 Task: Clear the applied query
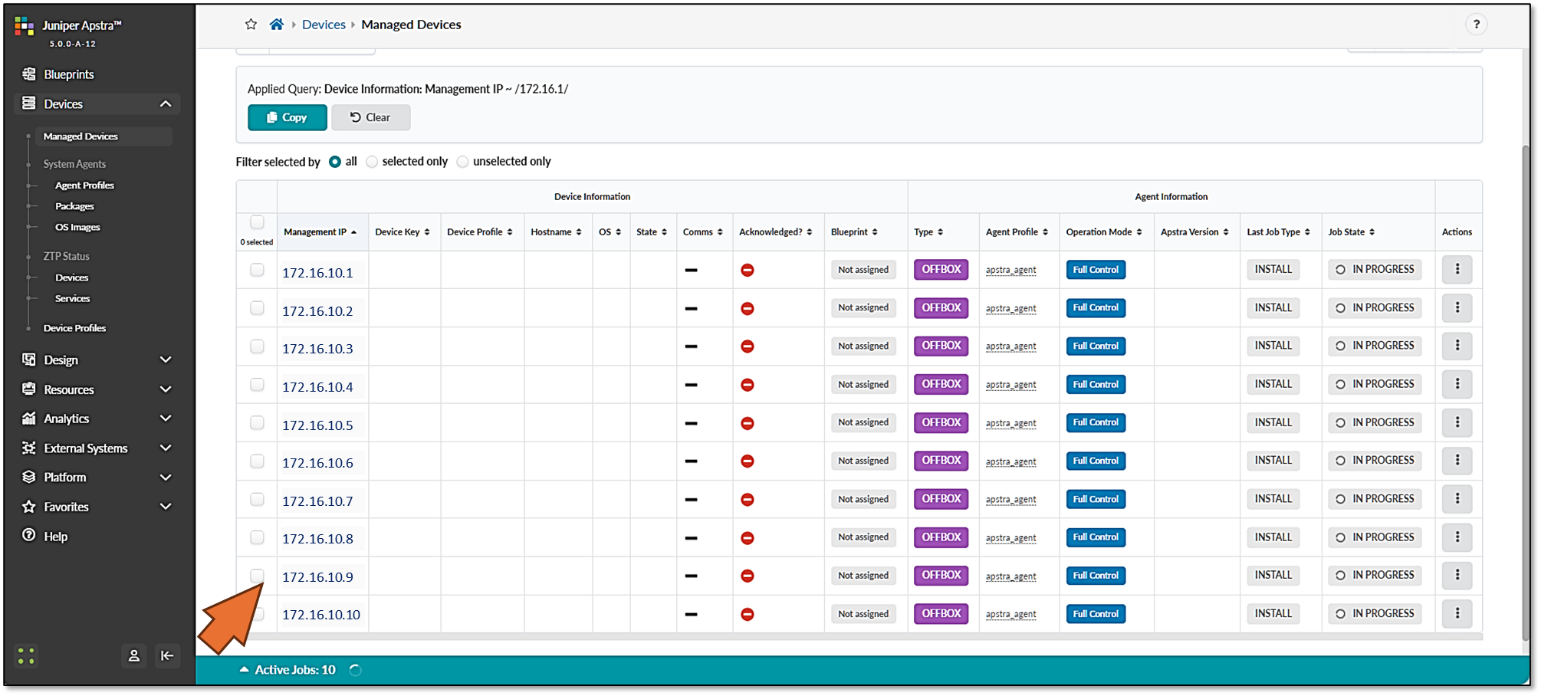point(371,117)
